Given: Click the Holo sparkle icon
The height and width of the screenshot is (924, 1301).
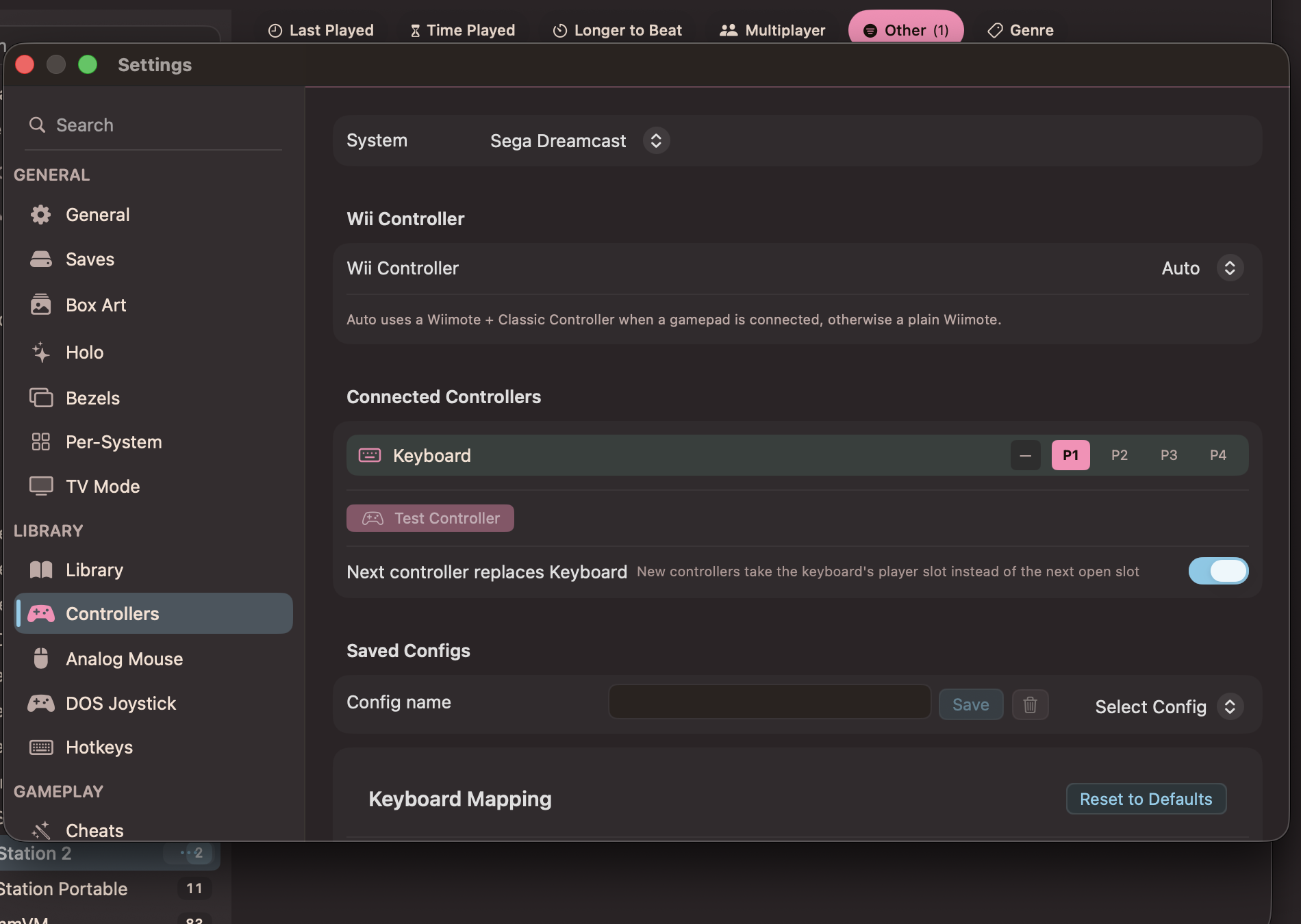Looking at the screenshot, I should point(40,352).
